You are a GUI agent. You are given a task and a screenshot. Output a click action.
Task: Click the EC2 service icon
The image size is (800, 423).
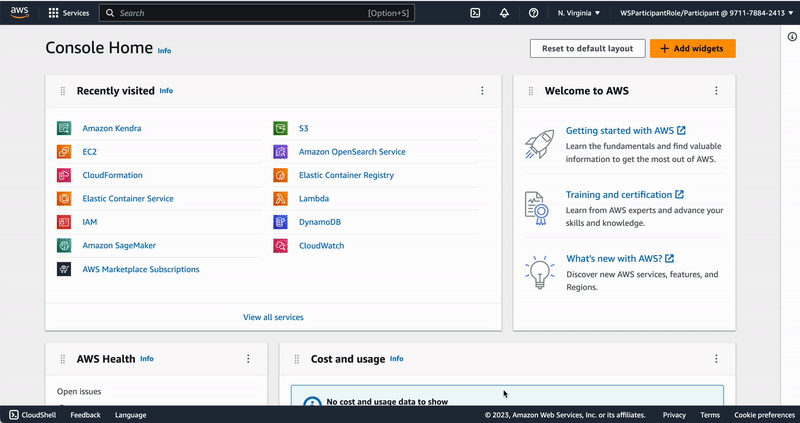[64, 152]
